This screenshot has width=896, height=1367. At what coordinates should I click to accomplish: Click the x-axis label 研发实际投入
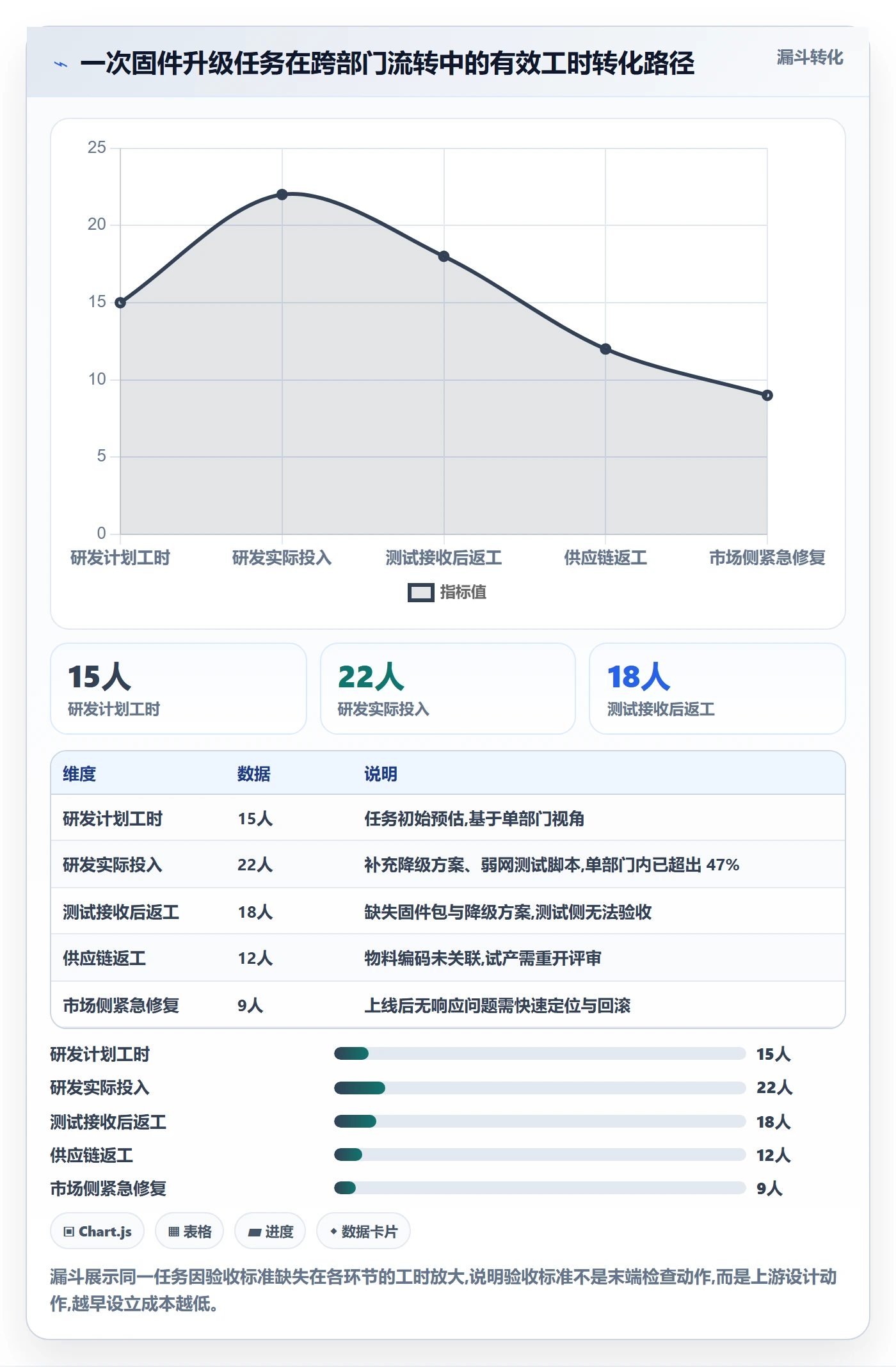[x=282, y=558]
